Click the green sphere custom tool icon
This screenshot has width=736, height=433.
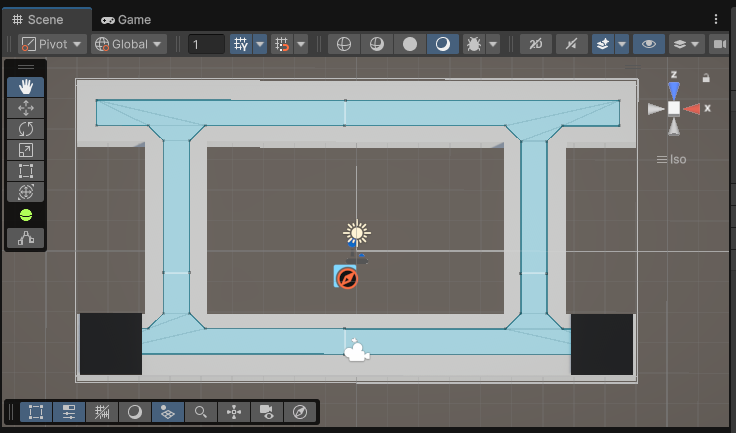click(26, 215)
